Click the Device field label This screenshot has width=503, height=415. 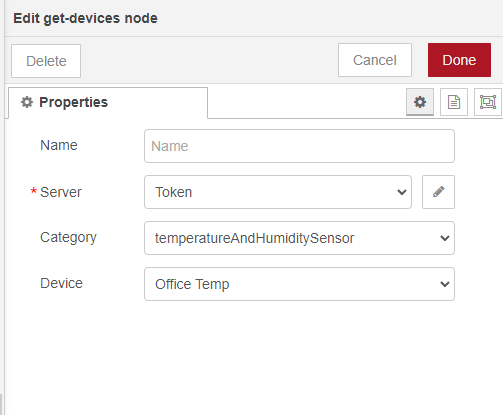point(61,283)
